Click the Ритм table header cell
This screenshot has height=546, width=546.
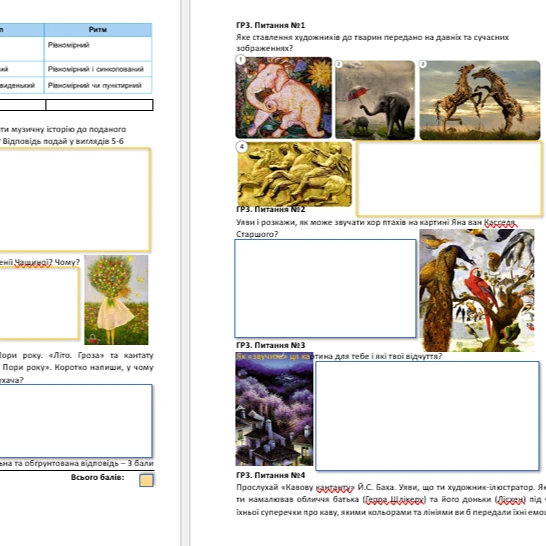(98, 30)
